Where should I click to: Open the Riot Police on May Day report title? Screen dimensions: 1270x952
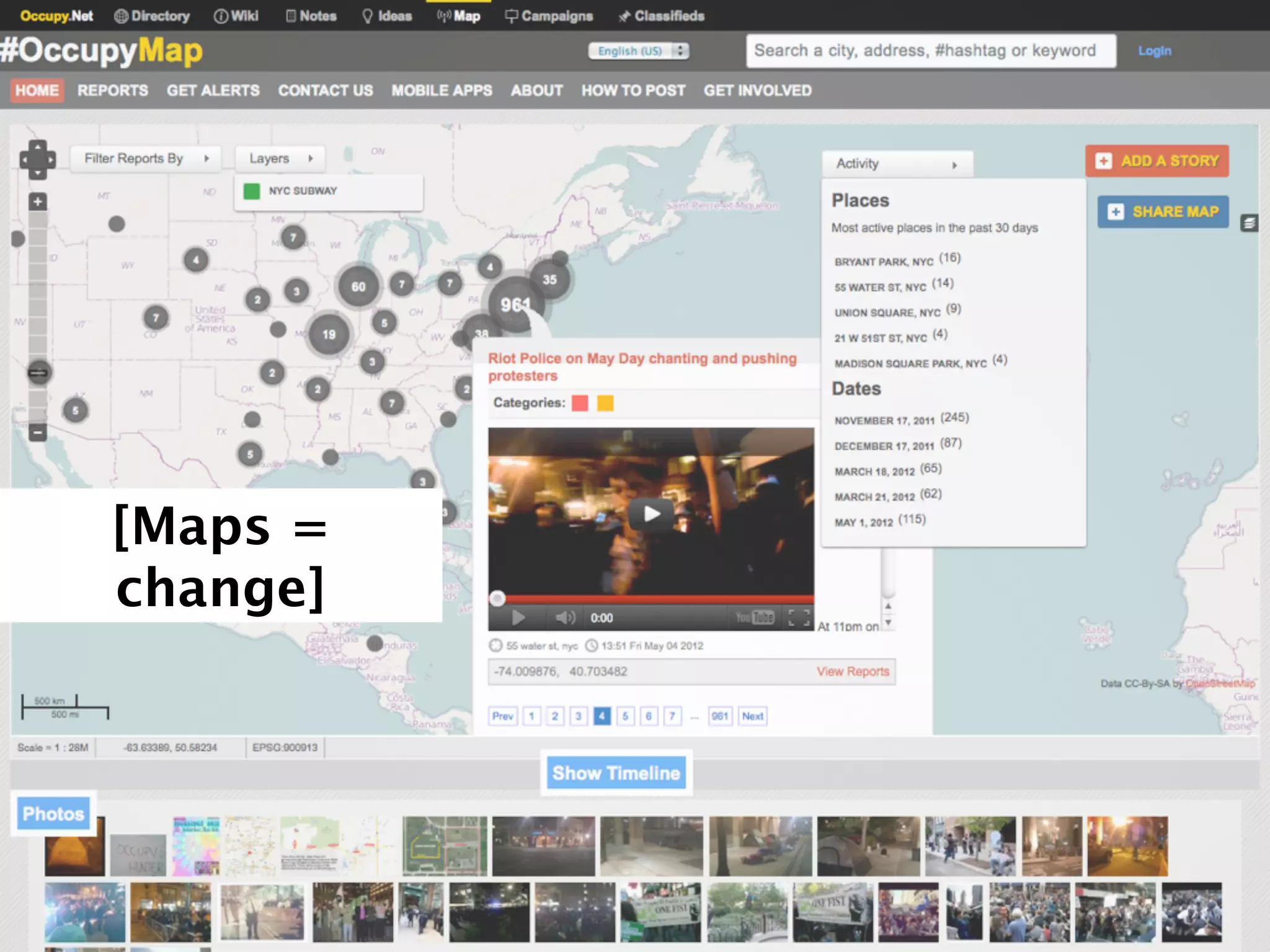642,367
